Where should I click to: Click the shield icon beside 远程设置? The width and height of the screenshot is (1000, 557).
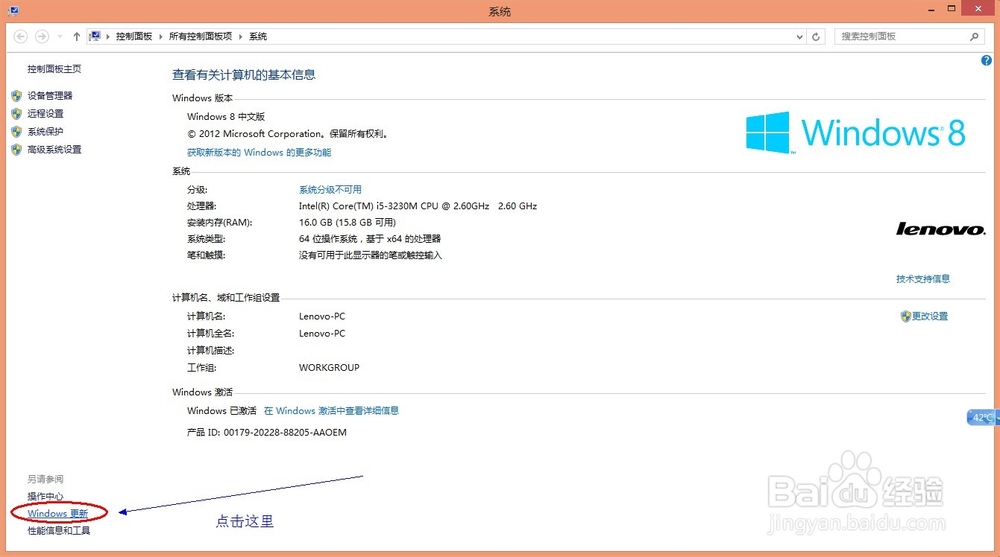click(17, 114)
